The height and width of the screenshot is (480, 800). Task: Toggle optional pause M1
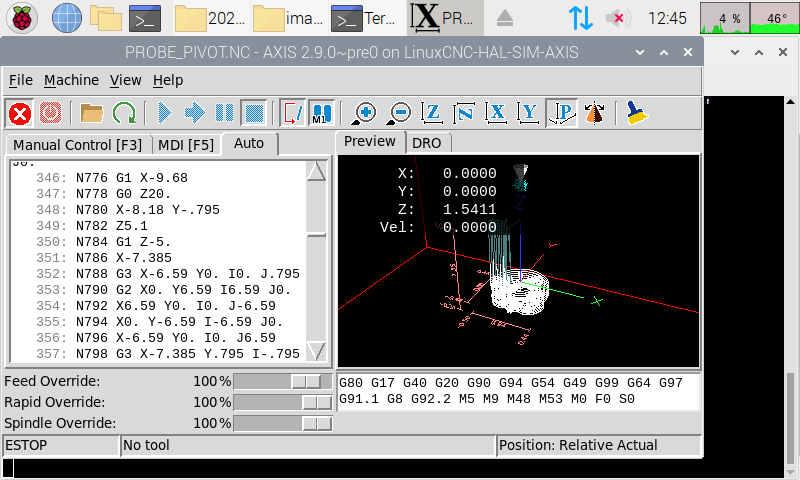[322, 113]
